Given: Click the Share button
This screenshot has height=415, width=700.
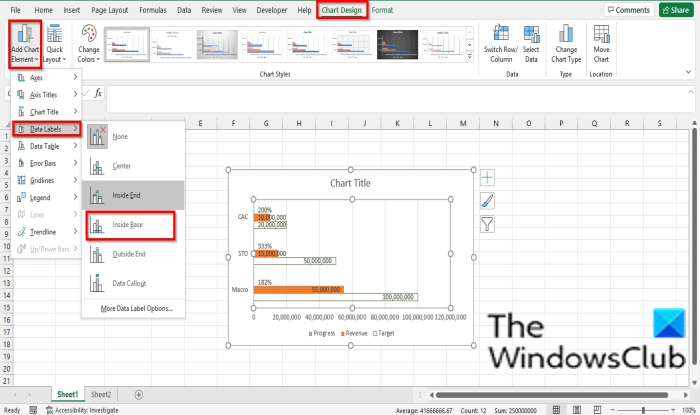Looking at the screenshot, I should [x=675, y=10].
